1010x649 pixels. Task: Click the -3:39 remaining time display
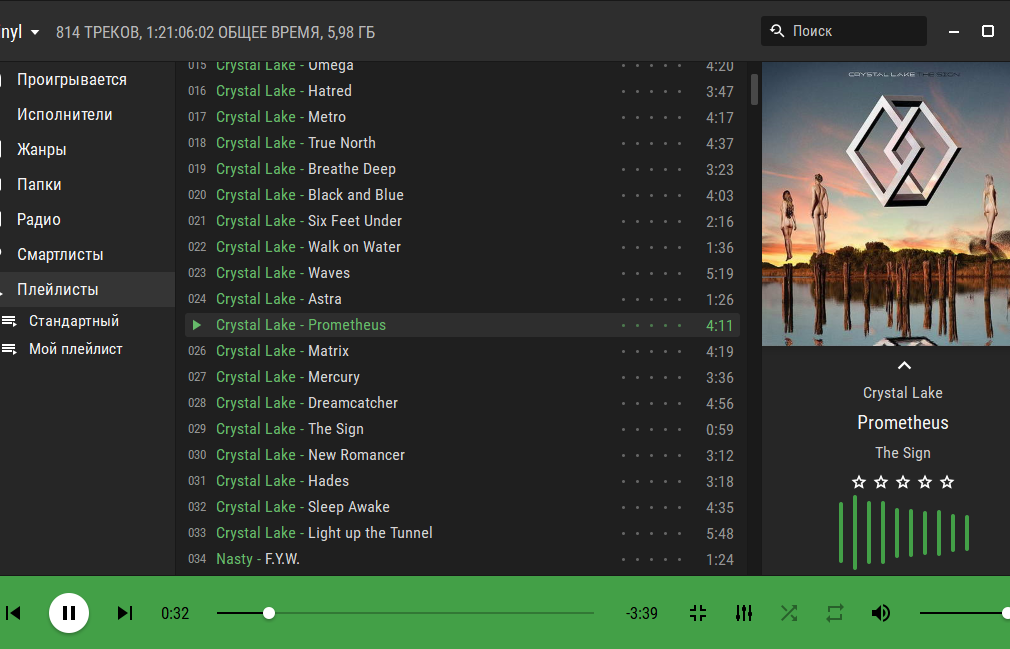coord(642,613)
